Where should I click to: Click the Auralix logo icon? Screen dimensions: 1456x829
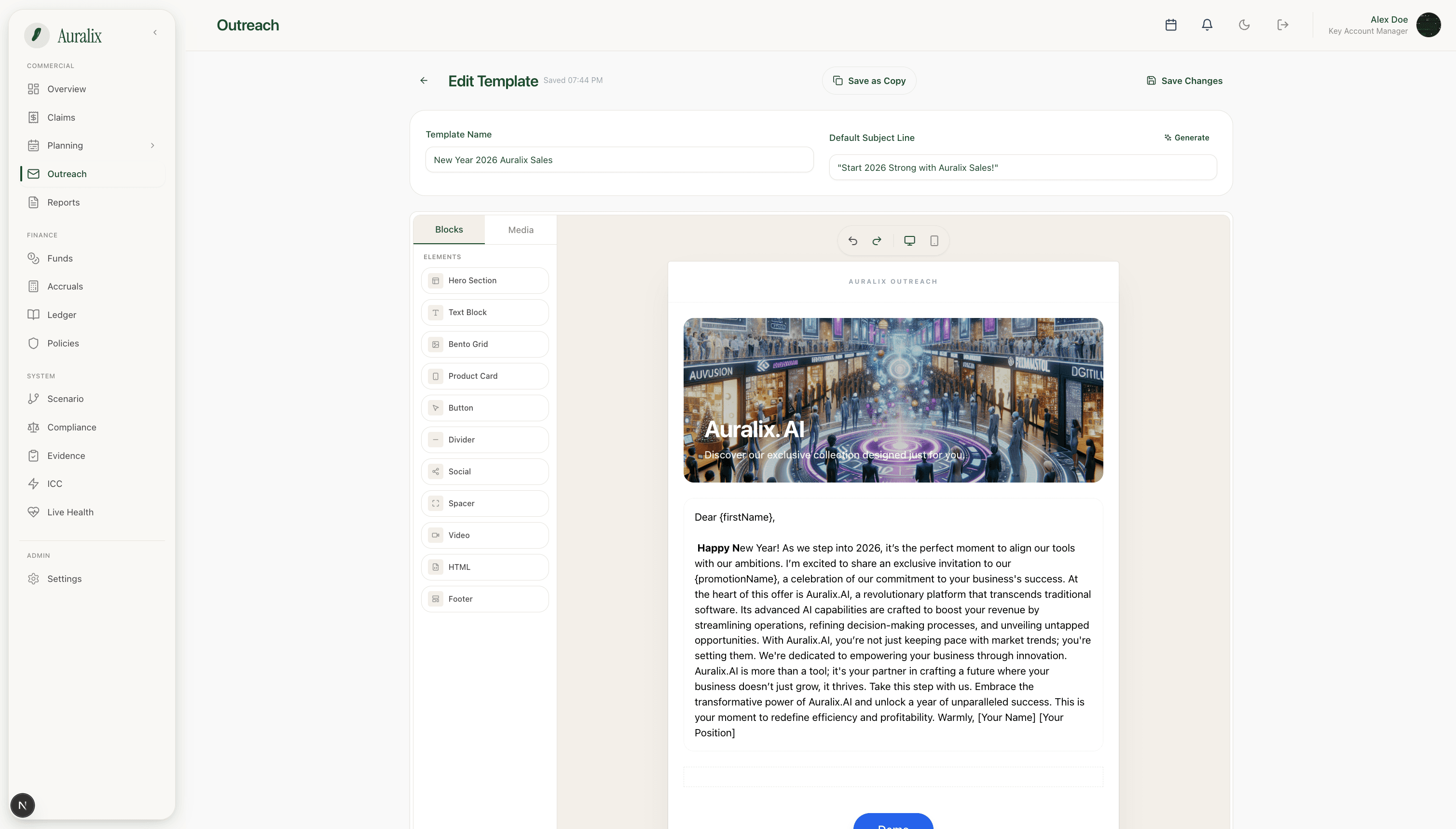point(37,35)
